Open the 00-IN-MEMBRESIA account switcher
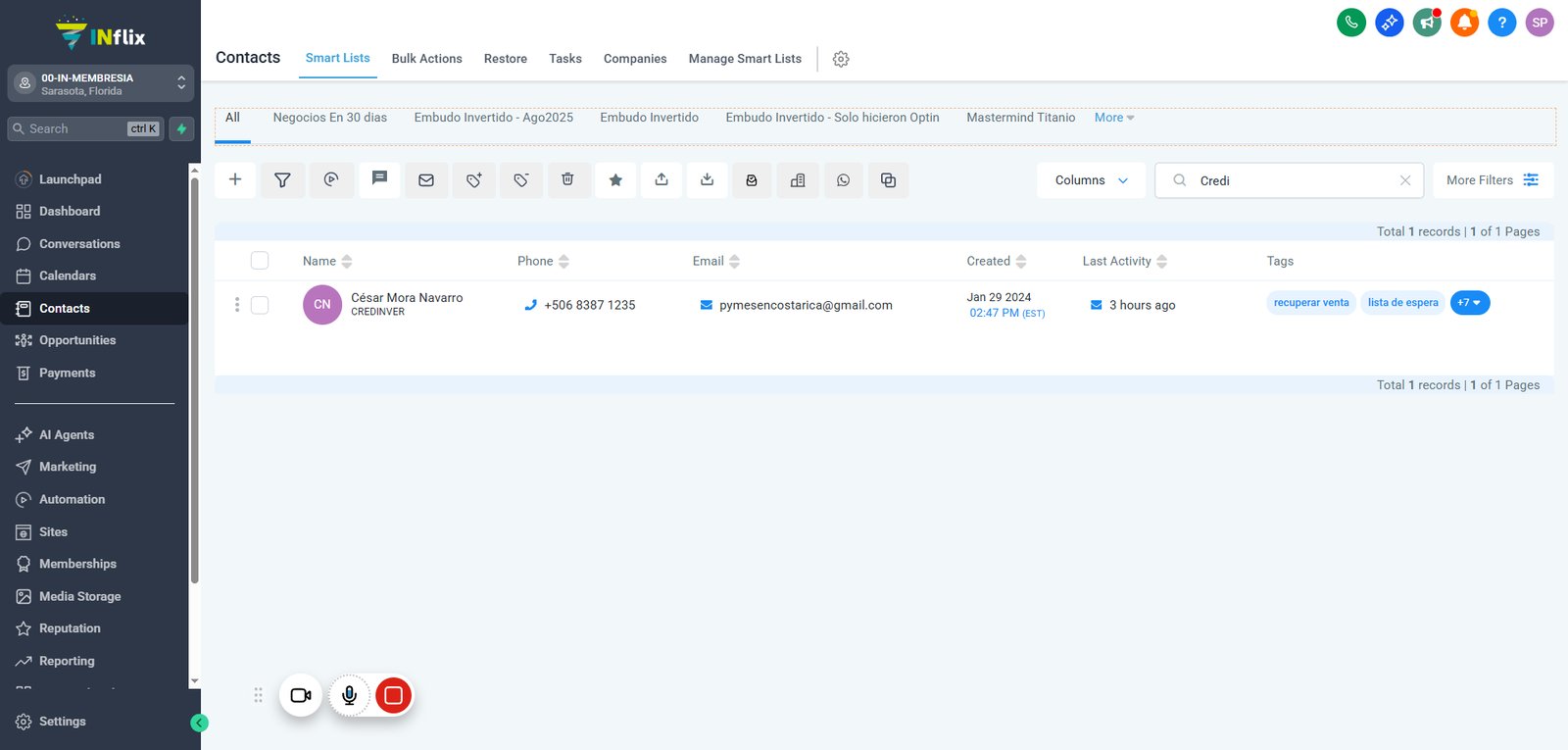The image size is (1568, 750). pyautogui.click(x=101, y=84)
